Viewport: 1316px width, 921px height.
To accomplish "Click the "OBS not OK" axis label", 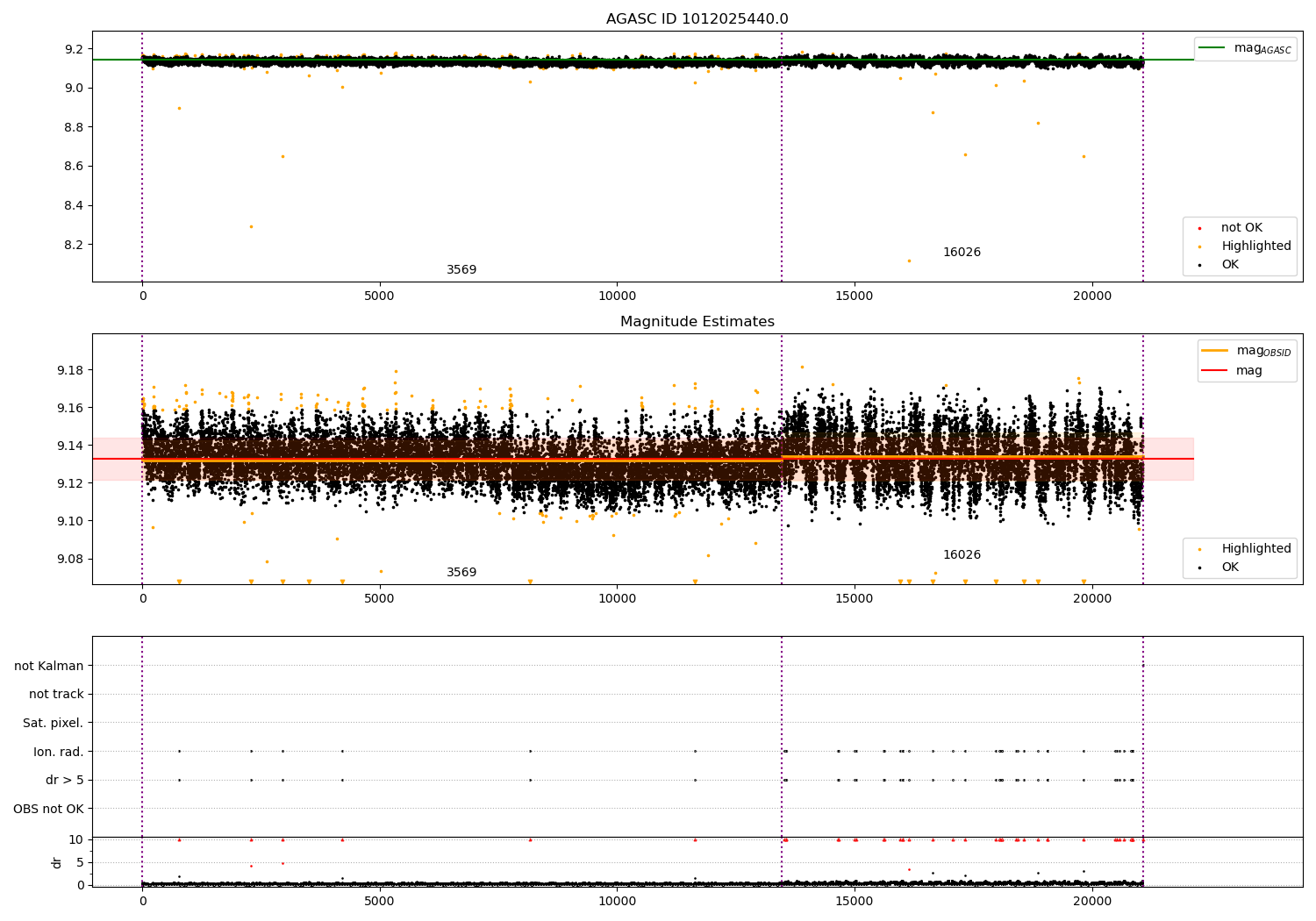I will pos(48,809).
